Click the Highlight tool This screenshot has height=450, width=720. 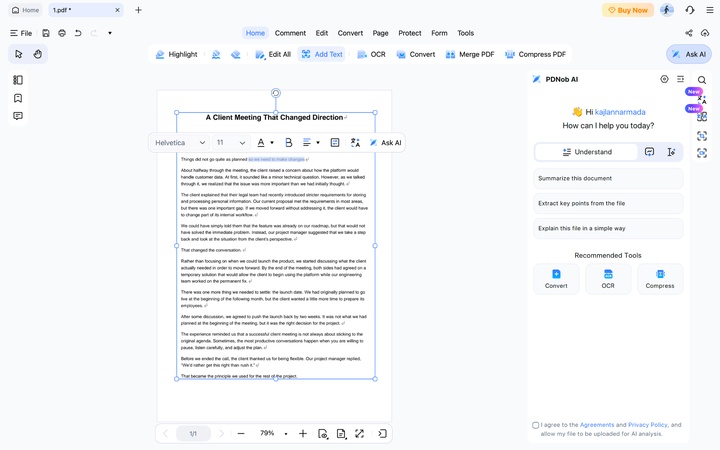[x=176, y=54]
